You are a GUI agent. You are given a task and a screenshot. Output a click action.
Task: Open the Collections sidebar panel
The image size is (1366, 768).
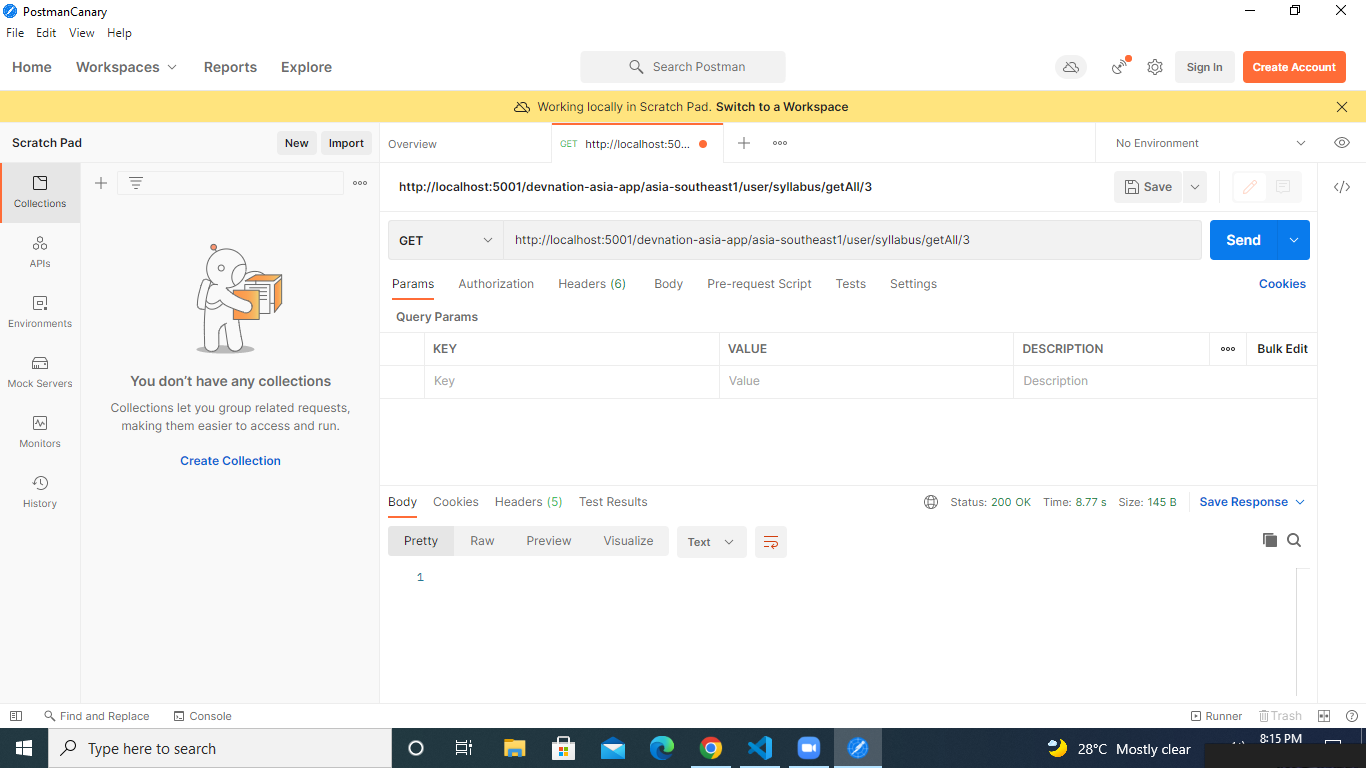point(39,192)
